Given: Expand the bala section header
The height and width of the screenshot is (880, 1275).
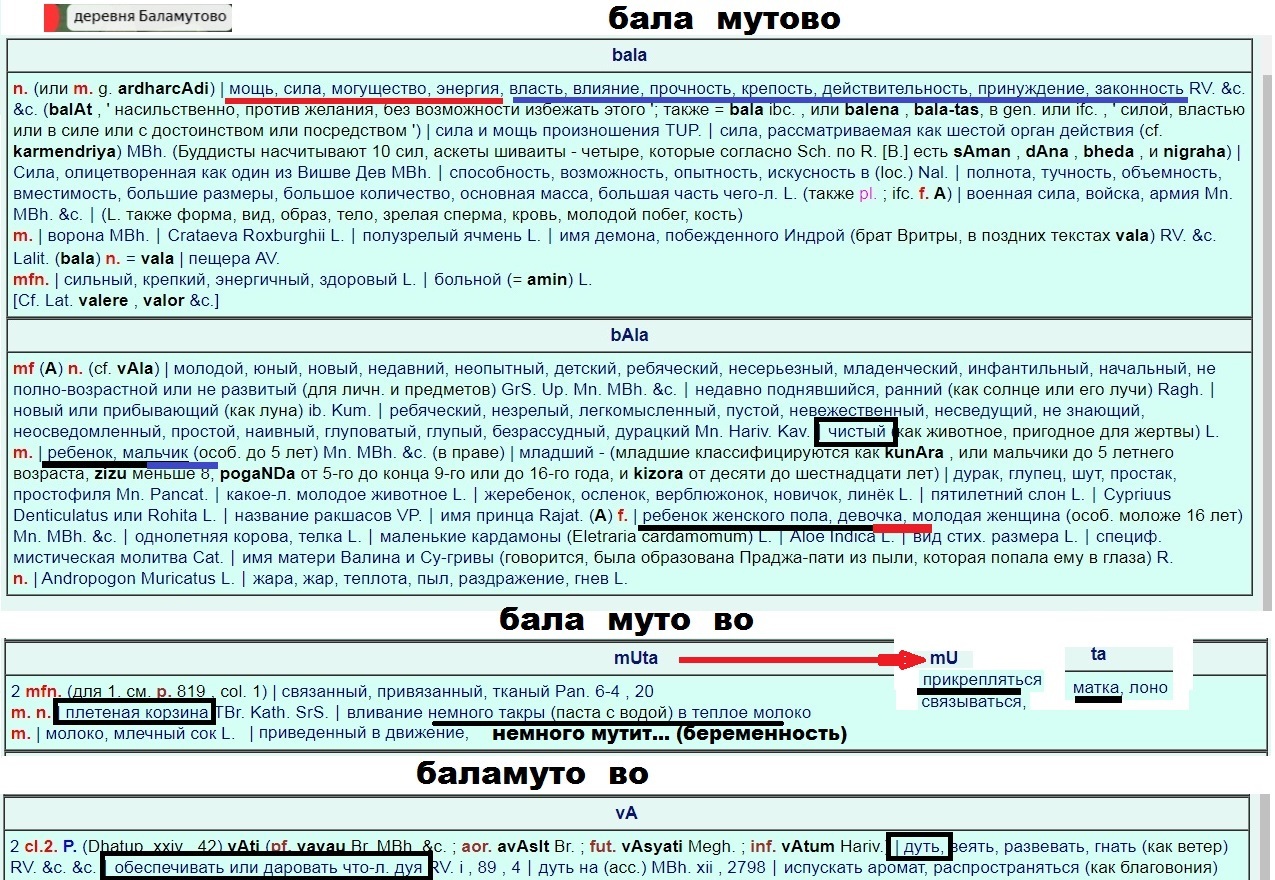Looking at the screenshot, I should 629,55.
